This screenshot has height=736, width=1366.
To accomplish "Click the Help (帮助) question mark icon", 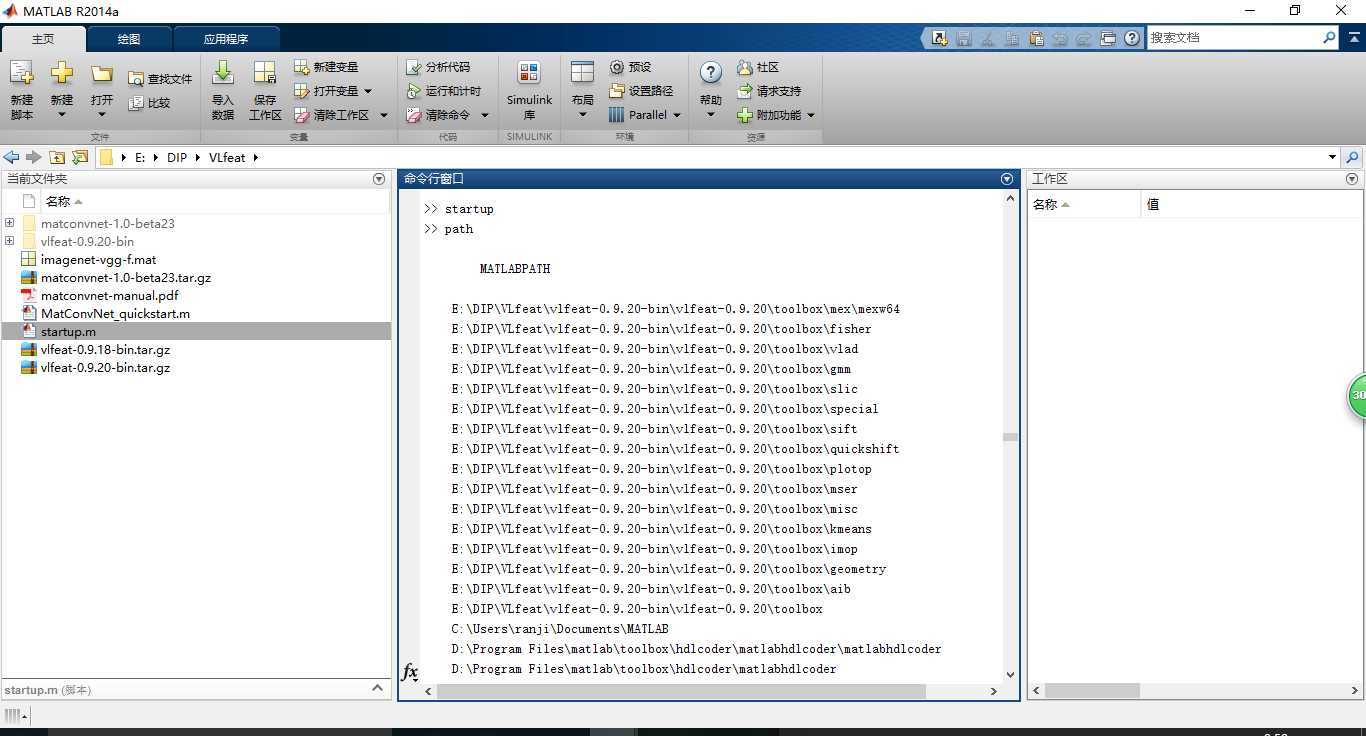I will [x=711, y=72].
